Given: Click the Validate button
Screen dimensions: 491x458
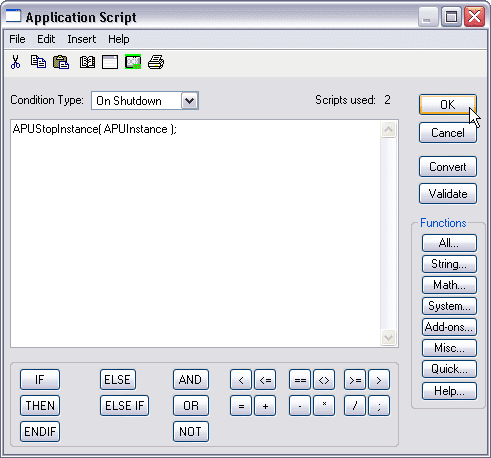Looking at the screenshot, I should click(448, 194).
